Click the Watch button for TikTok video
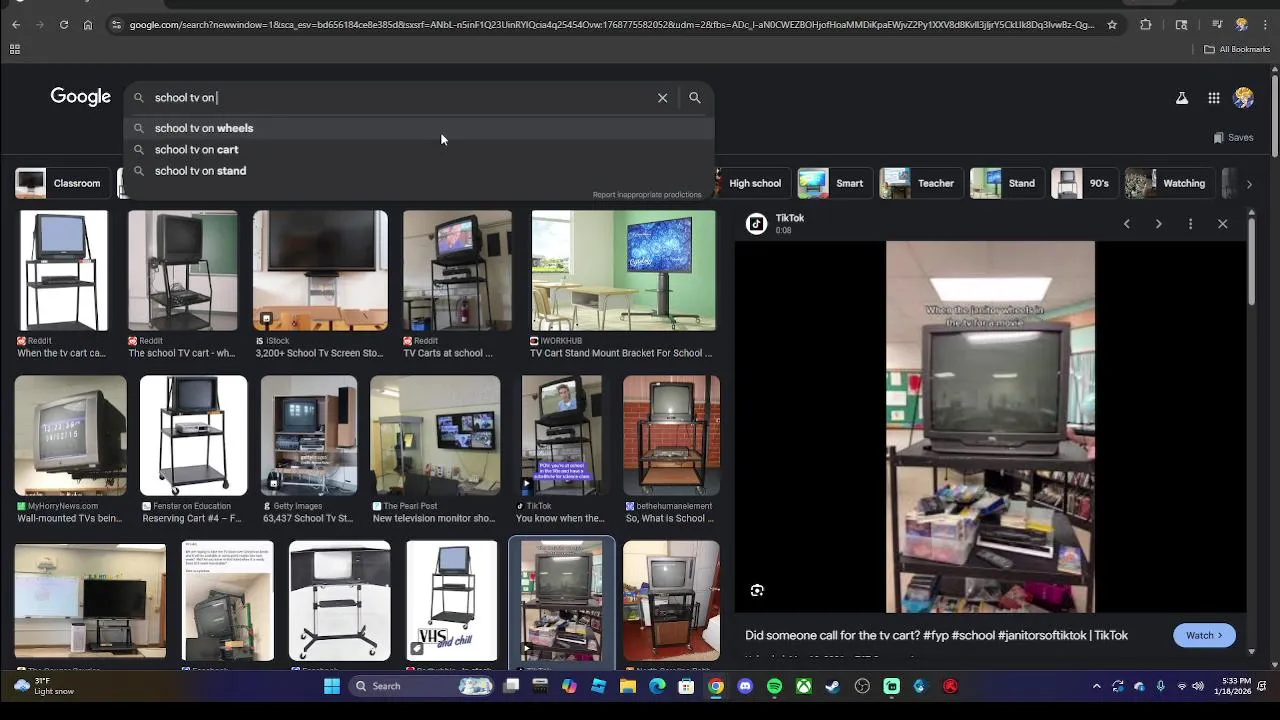Image resolution: width=1280 pixels, height=720 pixels. [x=1204, y=636]
